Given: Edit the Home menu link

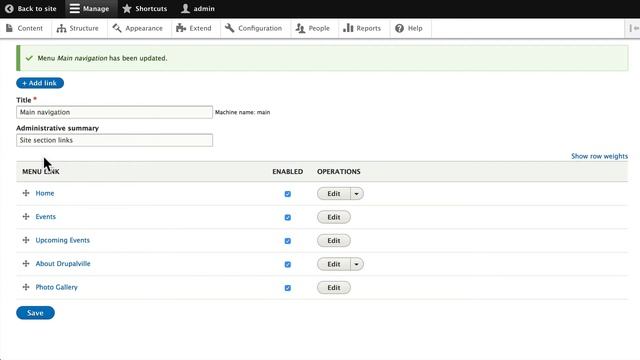Looking at the screenshot, I should [x=334, y=193].
